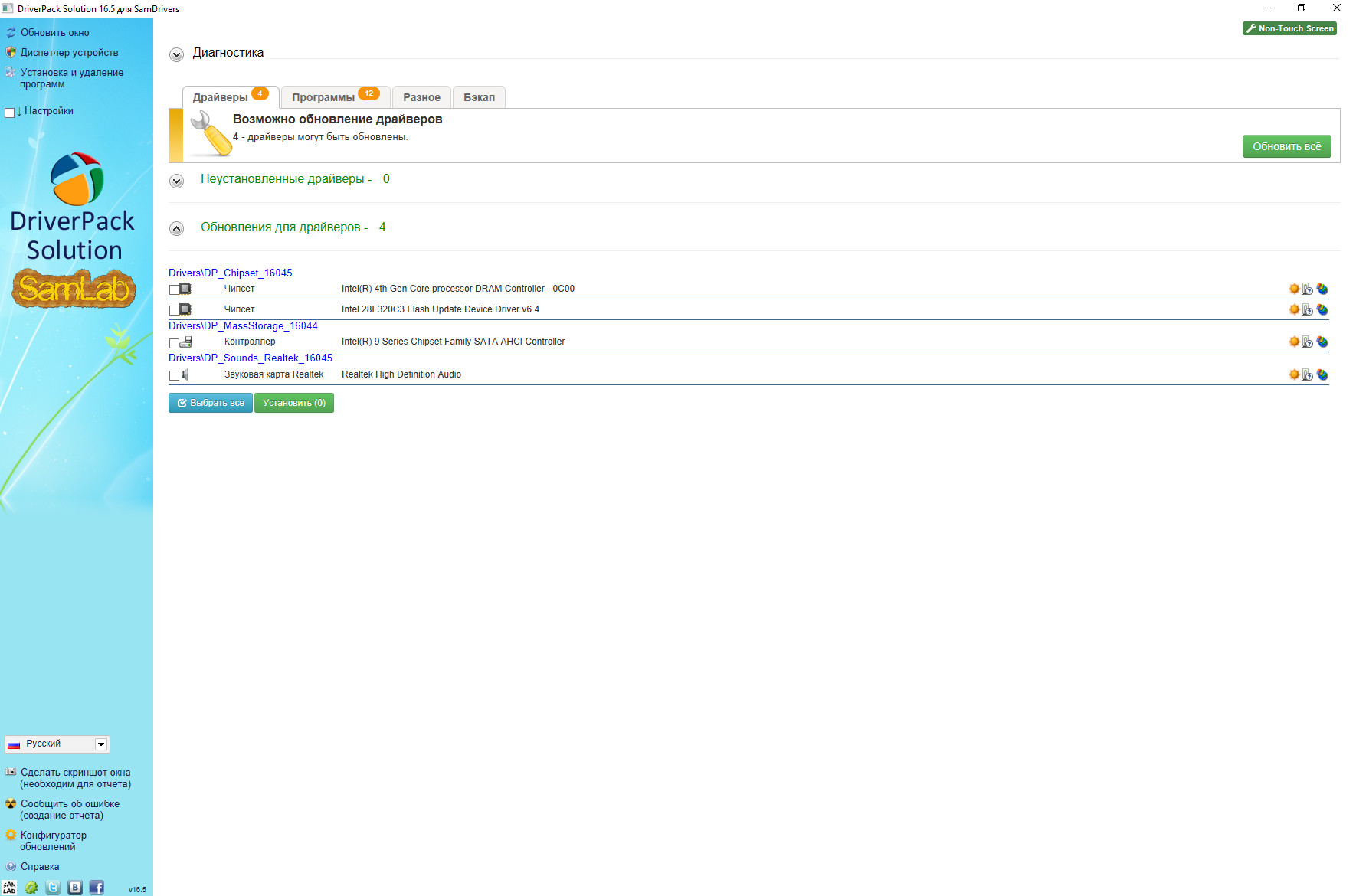Collapse the driver updates section chevron

click(x=177, y=228)
